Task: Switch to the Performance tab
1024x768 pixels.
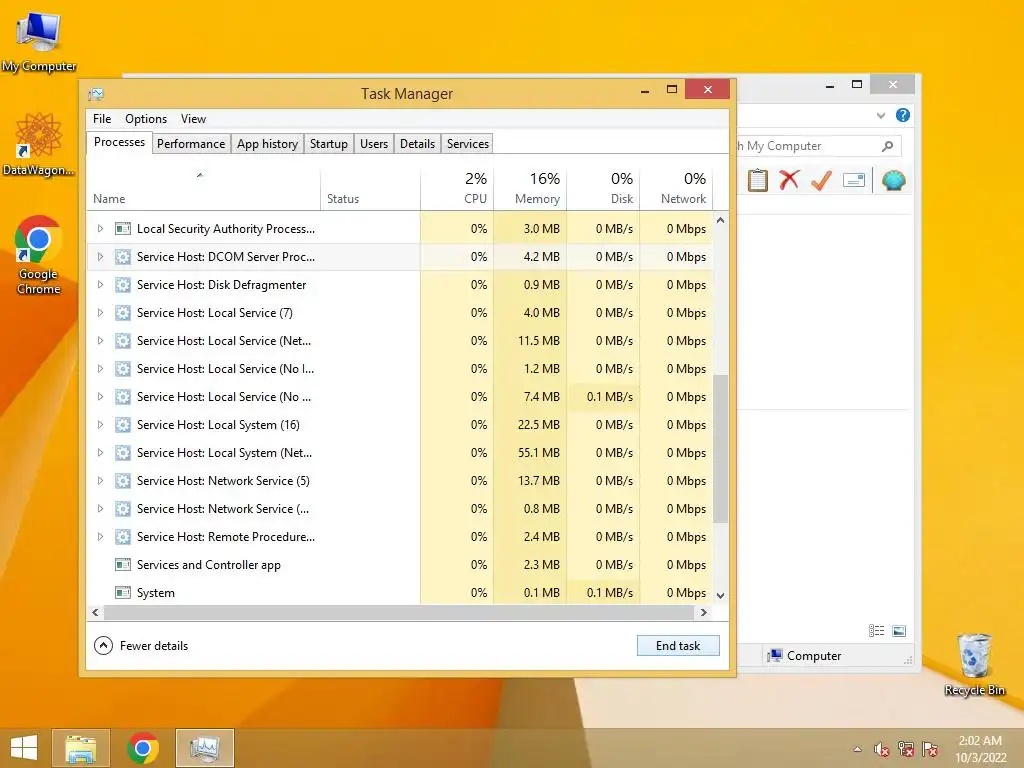Action: click(x=191, y=144)
